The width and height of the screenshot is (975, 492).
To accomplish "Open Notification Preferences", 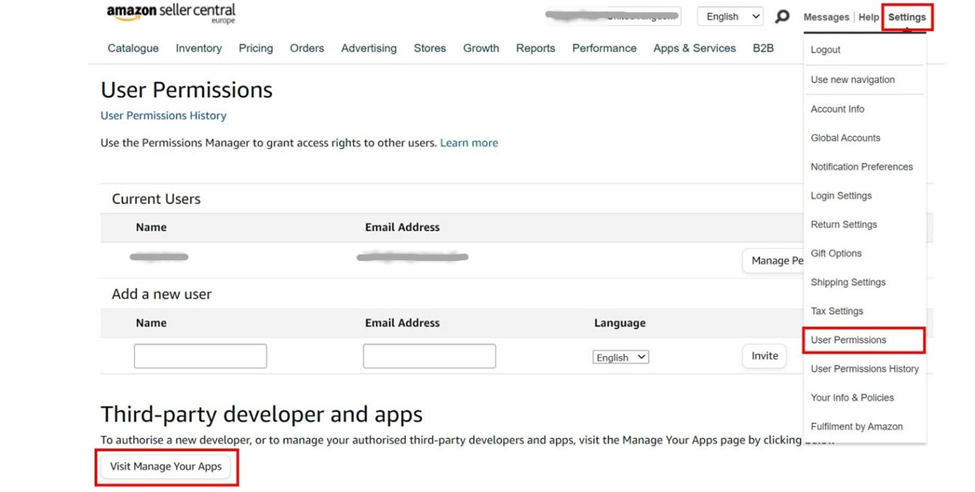I will click(862, 167).
